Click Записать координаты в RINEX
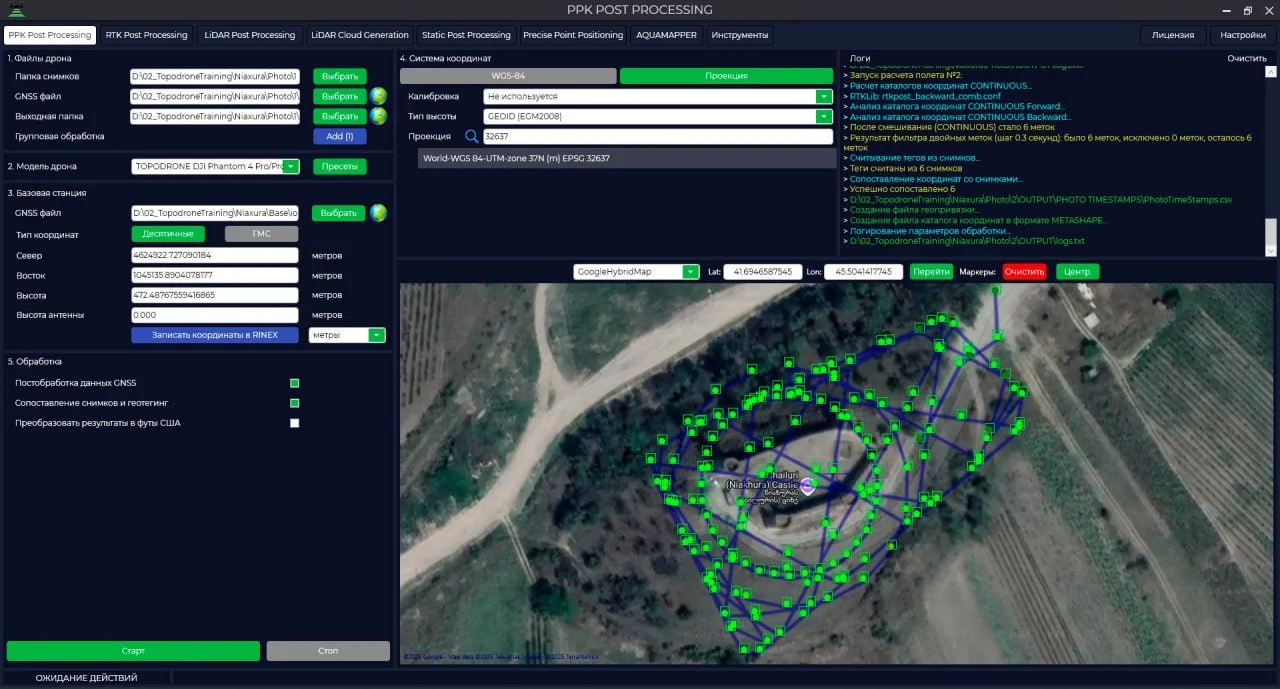Screen dimensions: 1280x689 tap(214, 334)
